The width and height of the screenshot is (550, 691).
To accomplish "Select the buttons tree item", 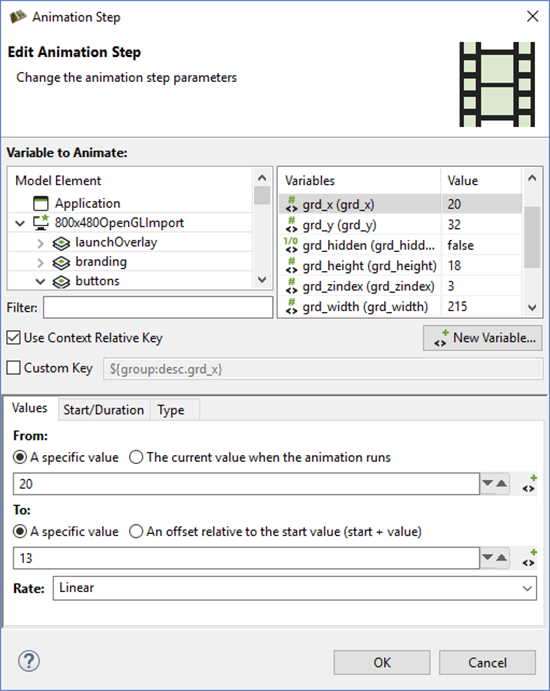I will point(97,281).
